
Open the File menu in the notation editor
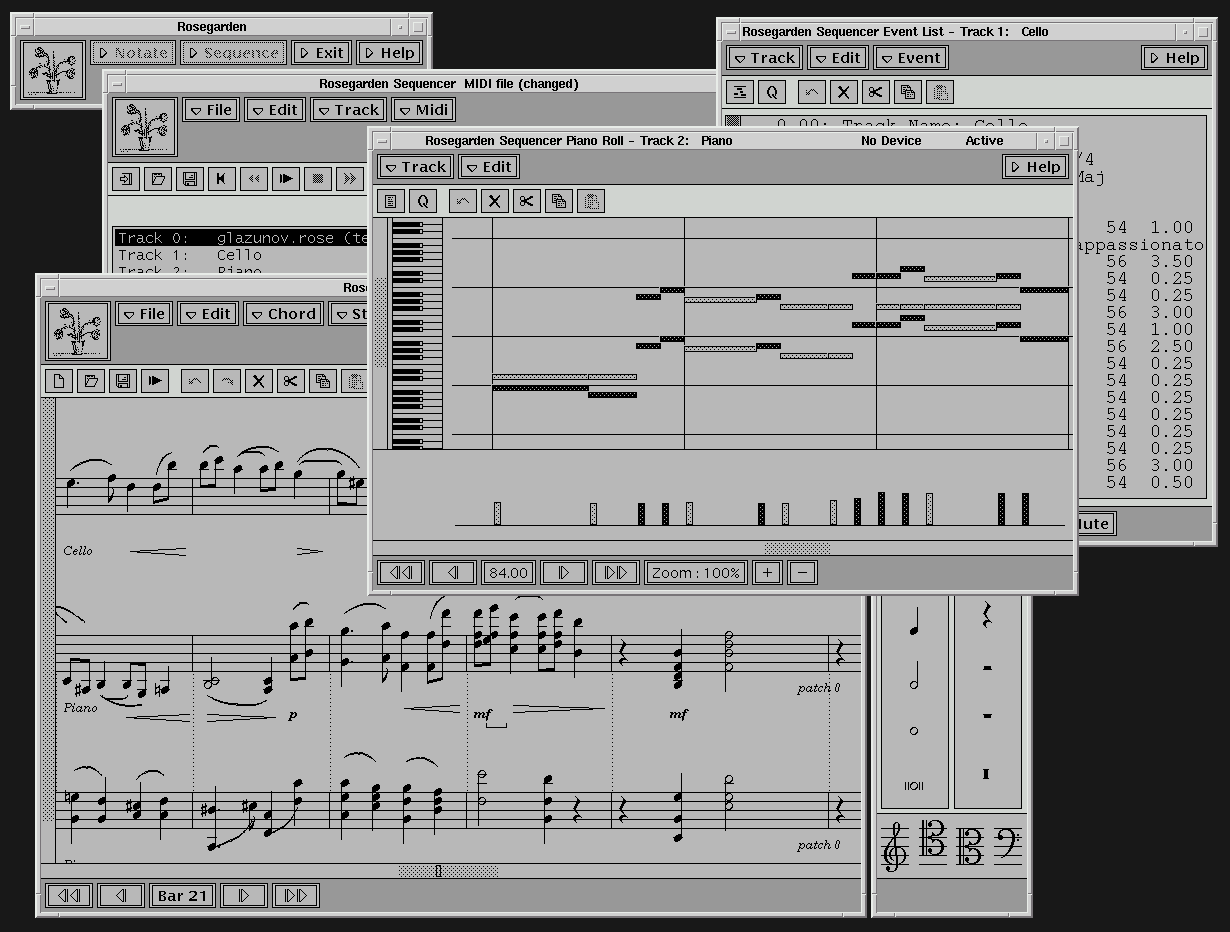point(143,314)
